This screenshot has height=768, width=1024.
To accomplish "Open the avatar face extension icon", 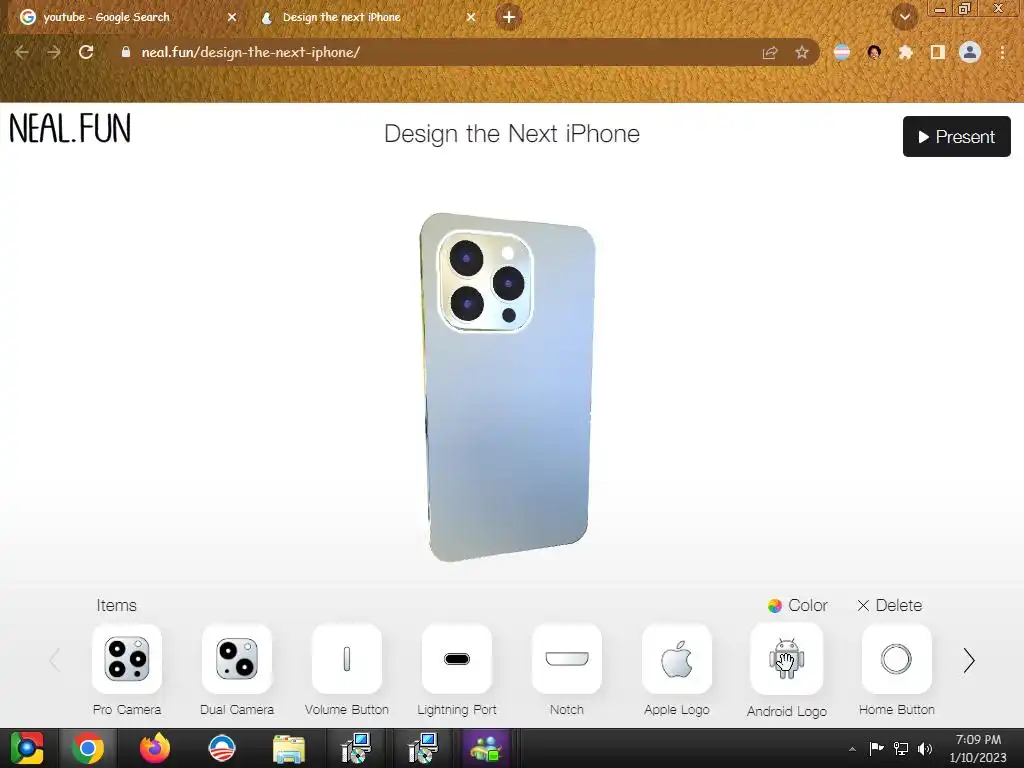I will (x=874, y=52).
